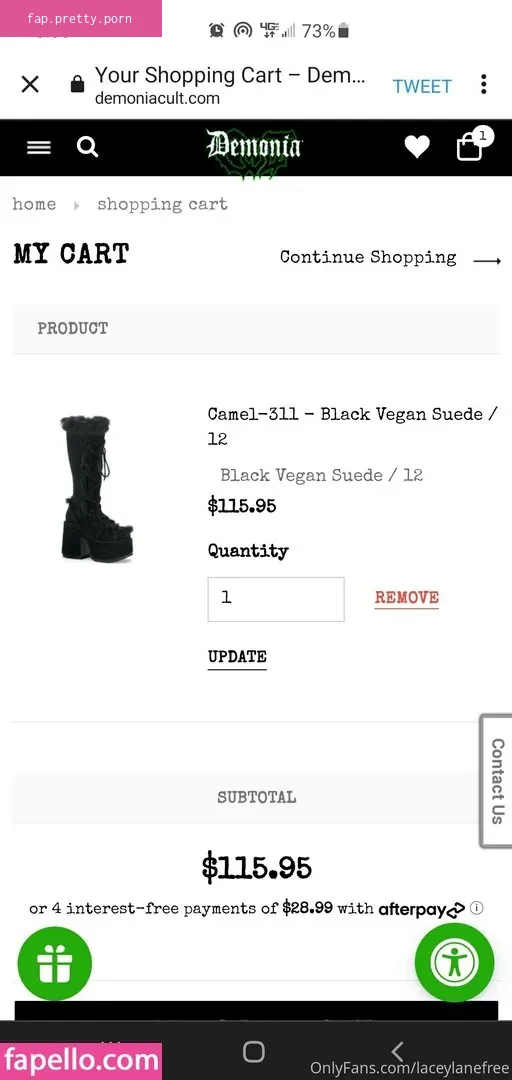Tap the Android back navigation button

pyautogui.click(x=397, y=1051)
